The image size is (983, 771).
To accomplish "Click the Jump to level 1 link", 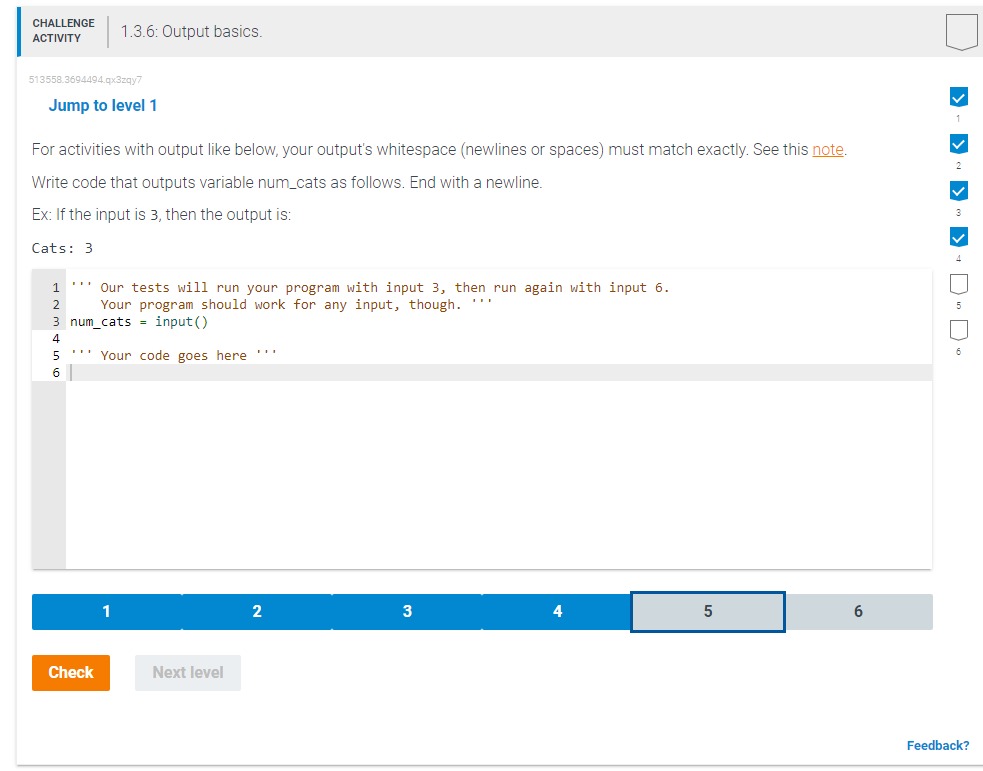I will coord(103,105).
